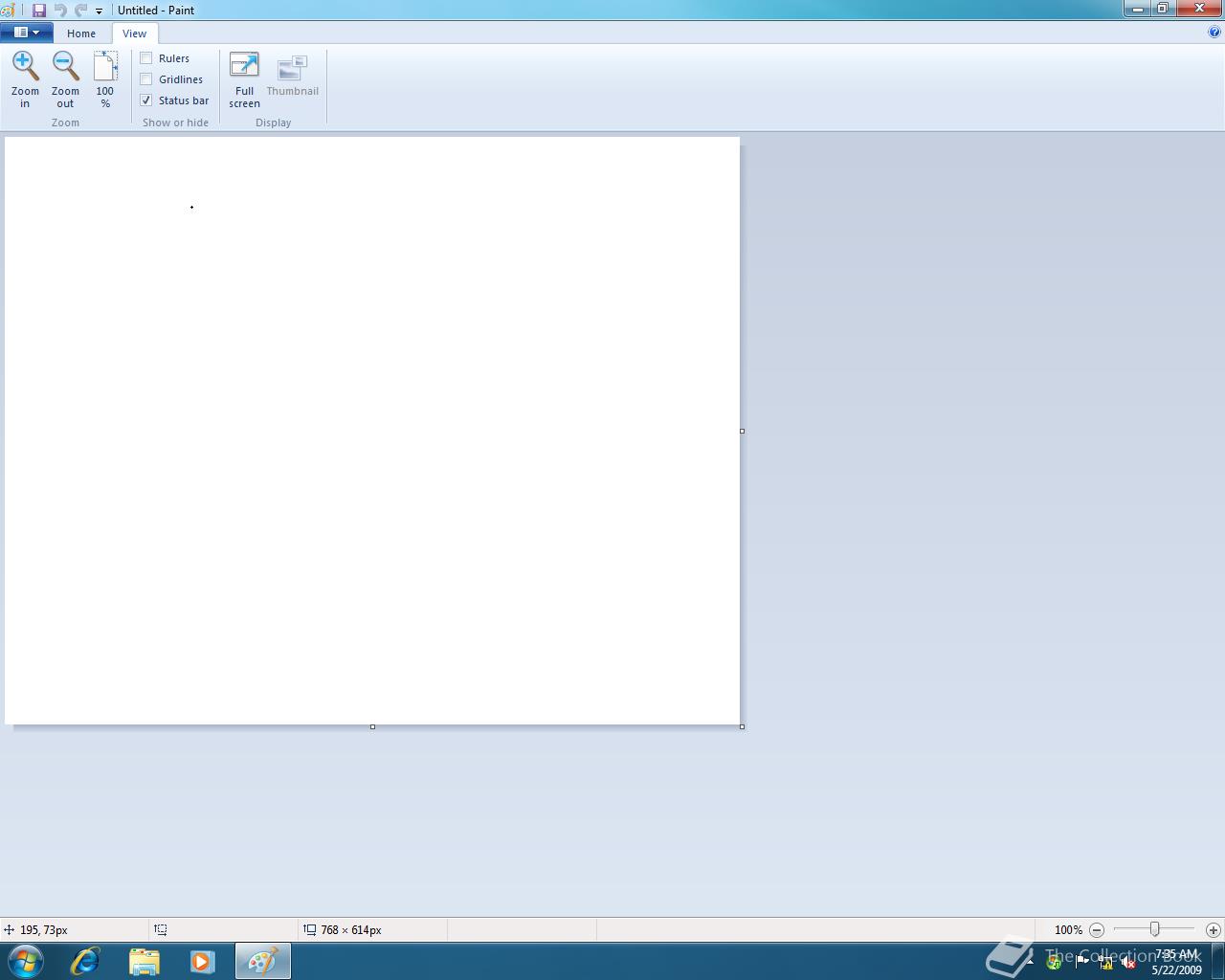Switch to Full screen display
Viewport: 1225px width, 980px height.
click(x=244, y=77)
